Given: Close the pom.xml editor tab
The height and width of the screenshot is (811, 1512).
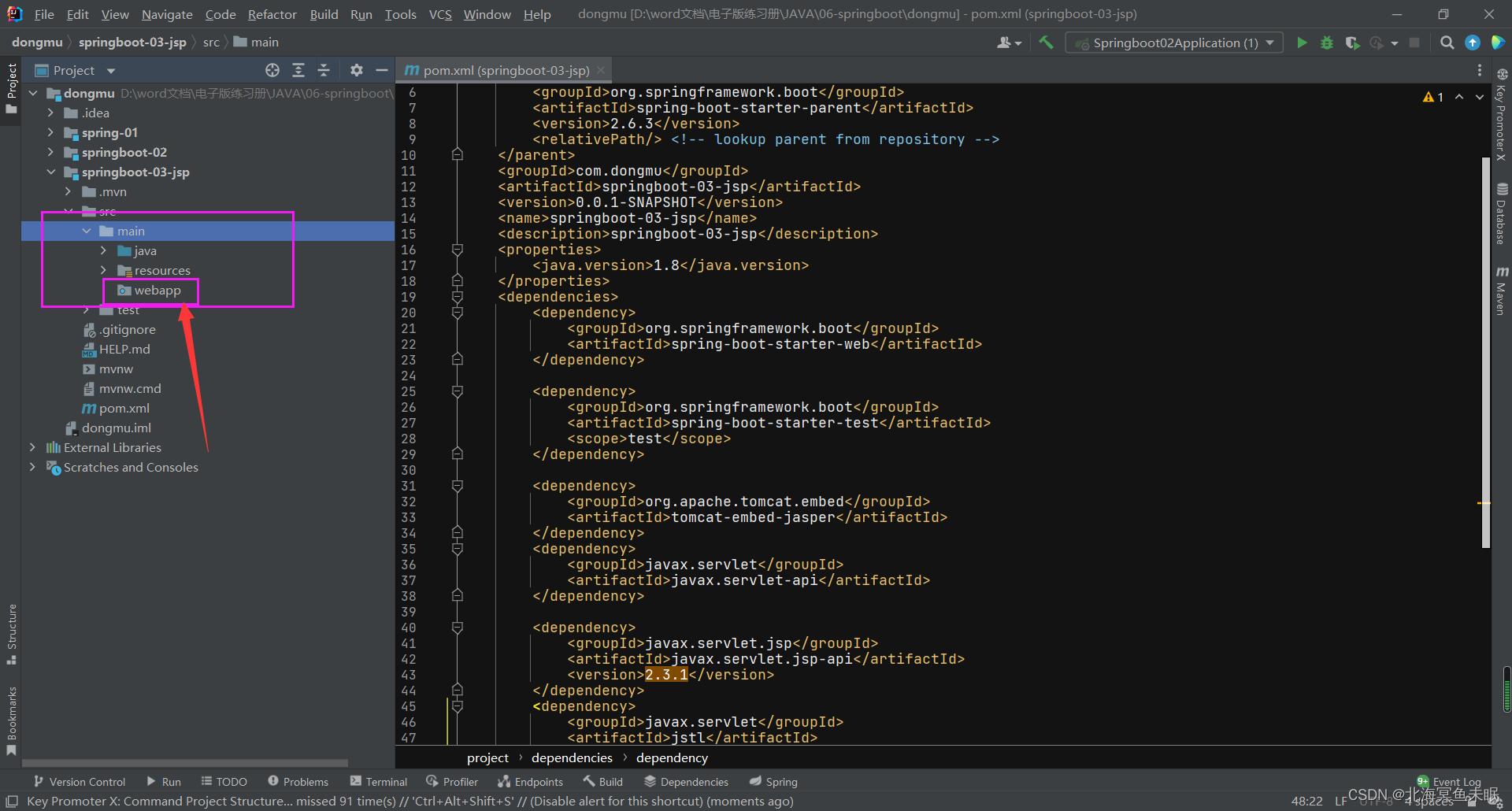Looking at the screenshot, I should (x=601, y=70).
